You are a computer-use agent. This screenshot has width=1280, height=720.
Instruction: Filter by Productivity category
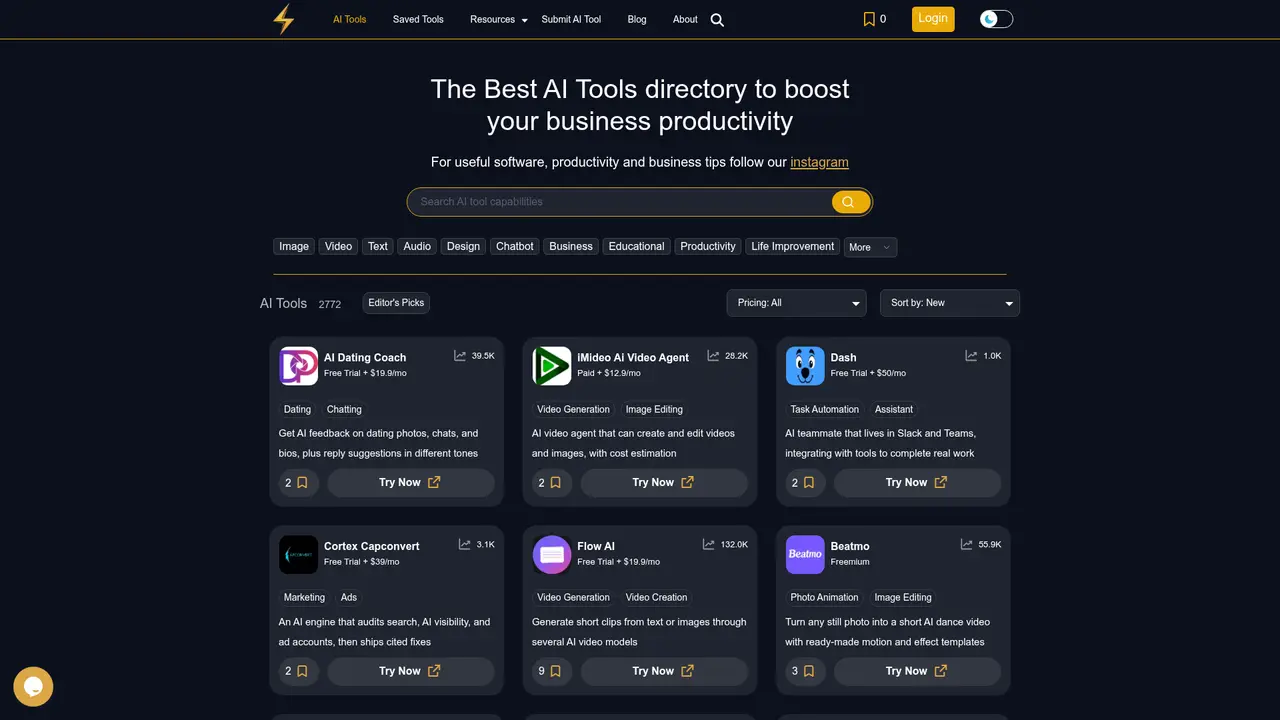click(x=708, y=246)
